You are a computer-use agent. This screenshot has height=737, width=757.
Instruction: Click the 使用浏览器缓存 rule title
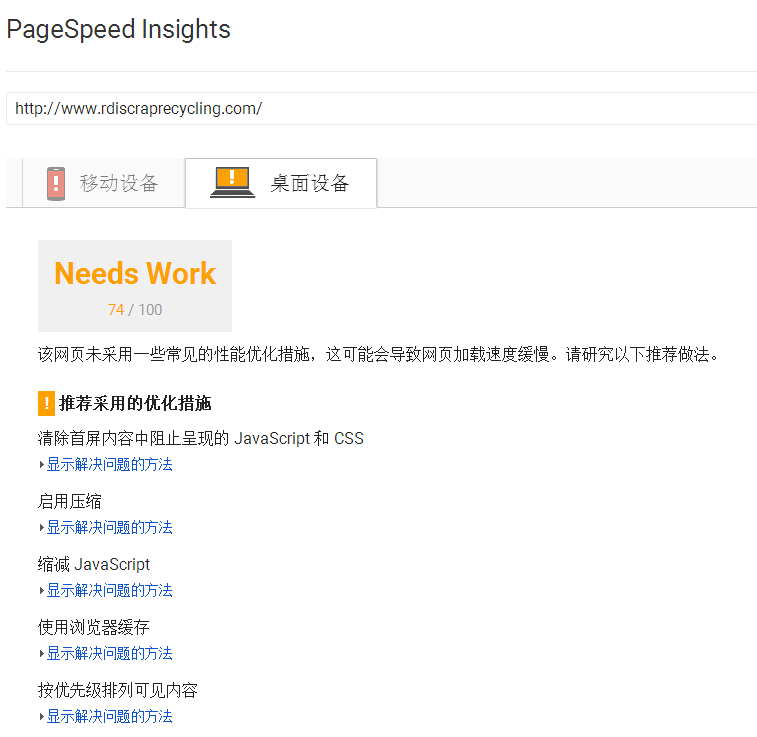tap(94, 627)
